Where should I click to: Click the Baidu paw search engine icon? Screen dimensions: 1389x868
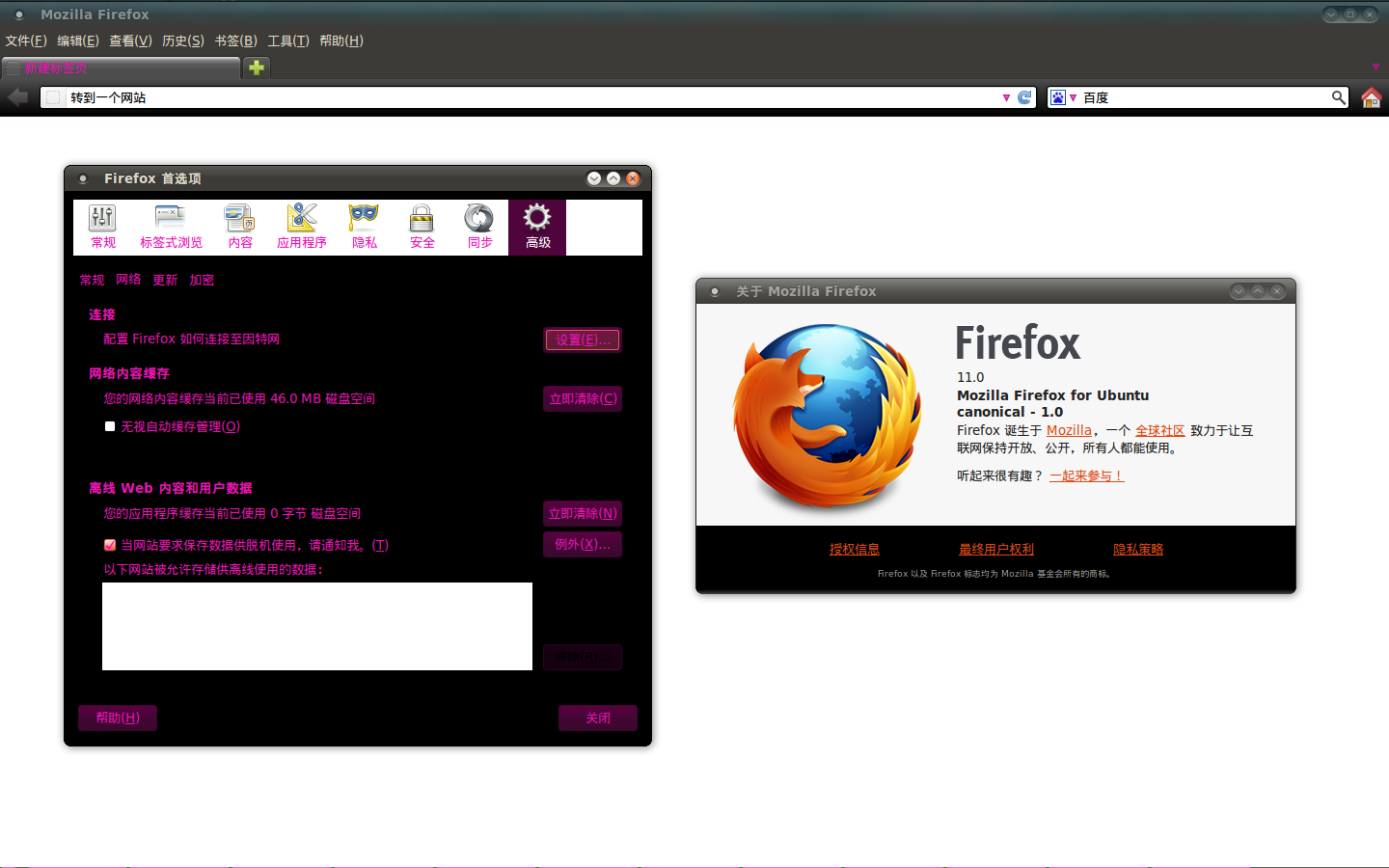[1058, 97]
